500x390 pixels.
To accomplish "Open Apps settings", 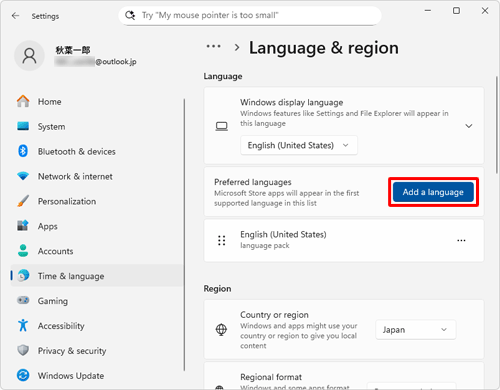I will pyautogui.click(x=97, y=226).
